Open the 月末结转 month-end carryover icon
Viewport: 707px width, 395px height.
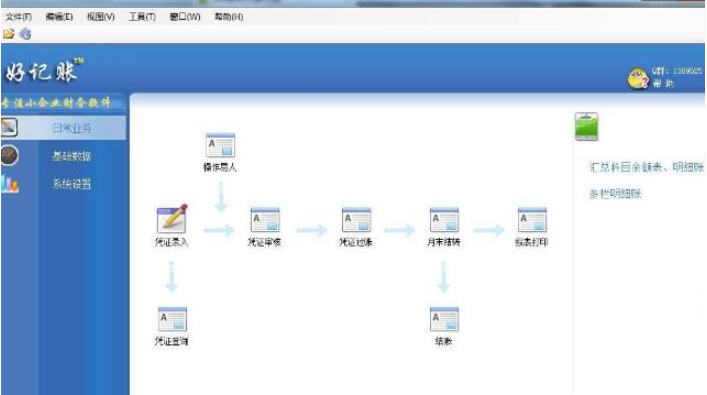pos(444,220)
